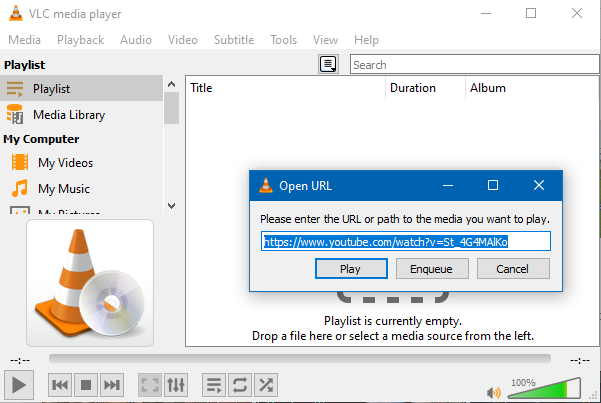Click the Open URL dialog cone icon

tap(266, 185)
